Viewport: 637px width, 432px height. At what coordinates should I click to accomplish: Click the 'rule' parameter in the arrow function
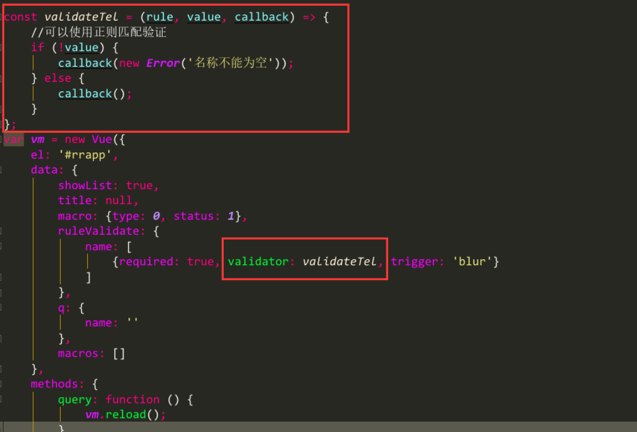point(160,17)
